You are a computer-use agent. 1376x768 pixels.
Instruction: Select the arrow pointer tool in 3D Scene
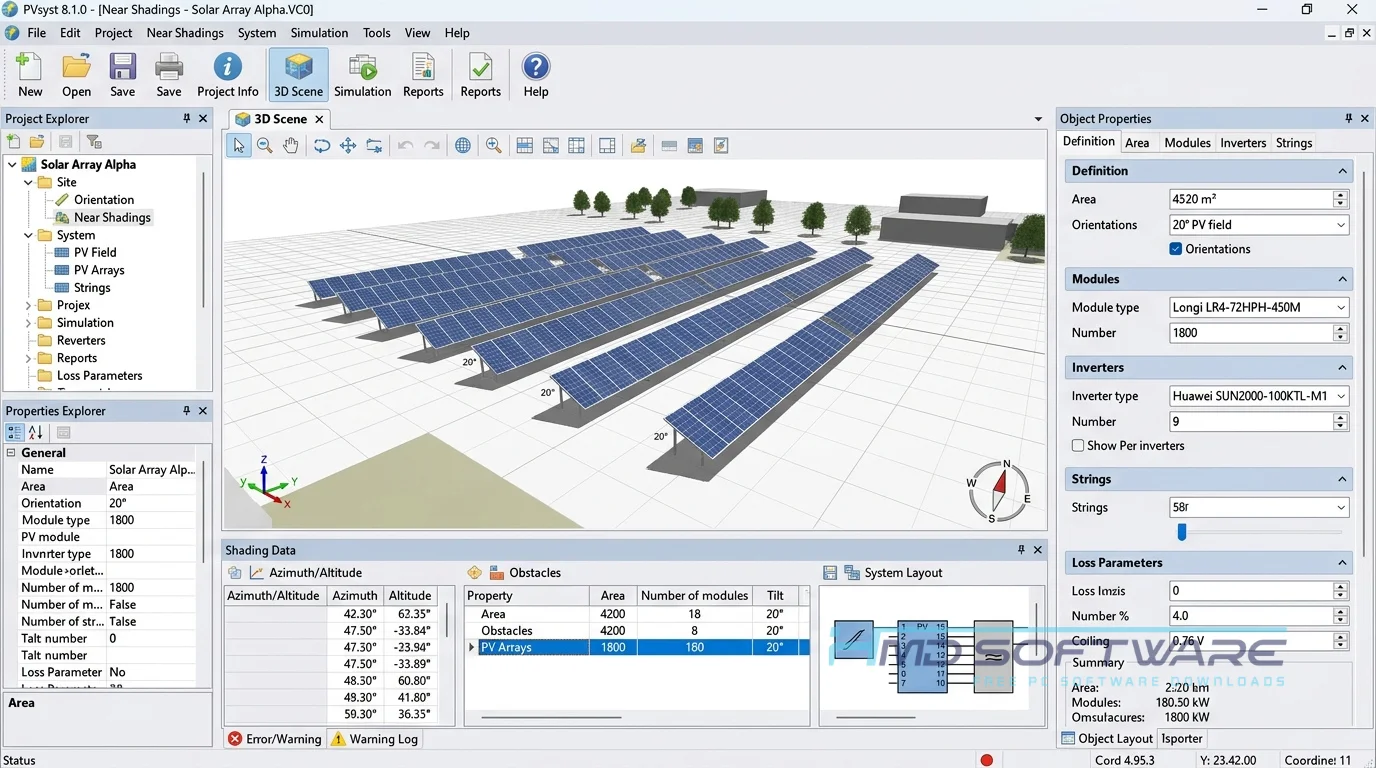point(238,145)
